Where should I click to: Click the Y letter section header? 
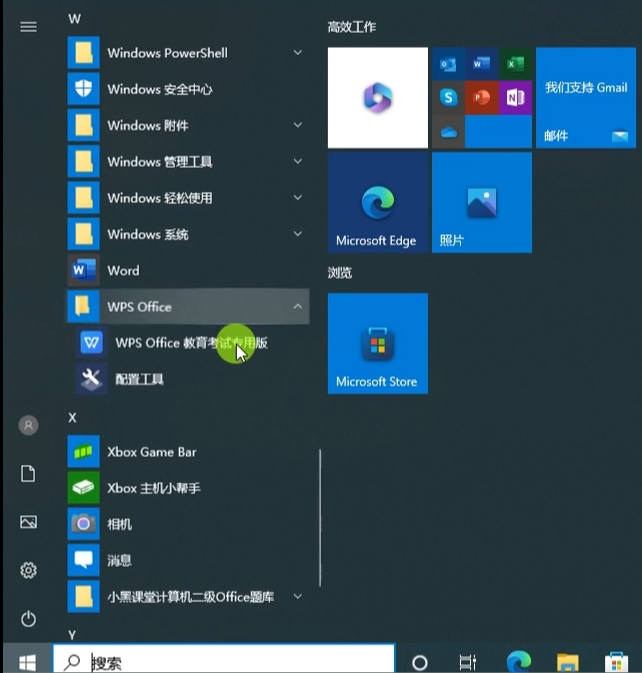tap(72, 635)
